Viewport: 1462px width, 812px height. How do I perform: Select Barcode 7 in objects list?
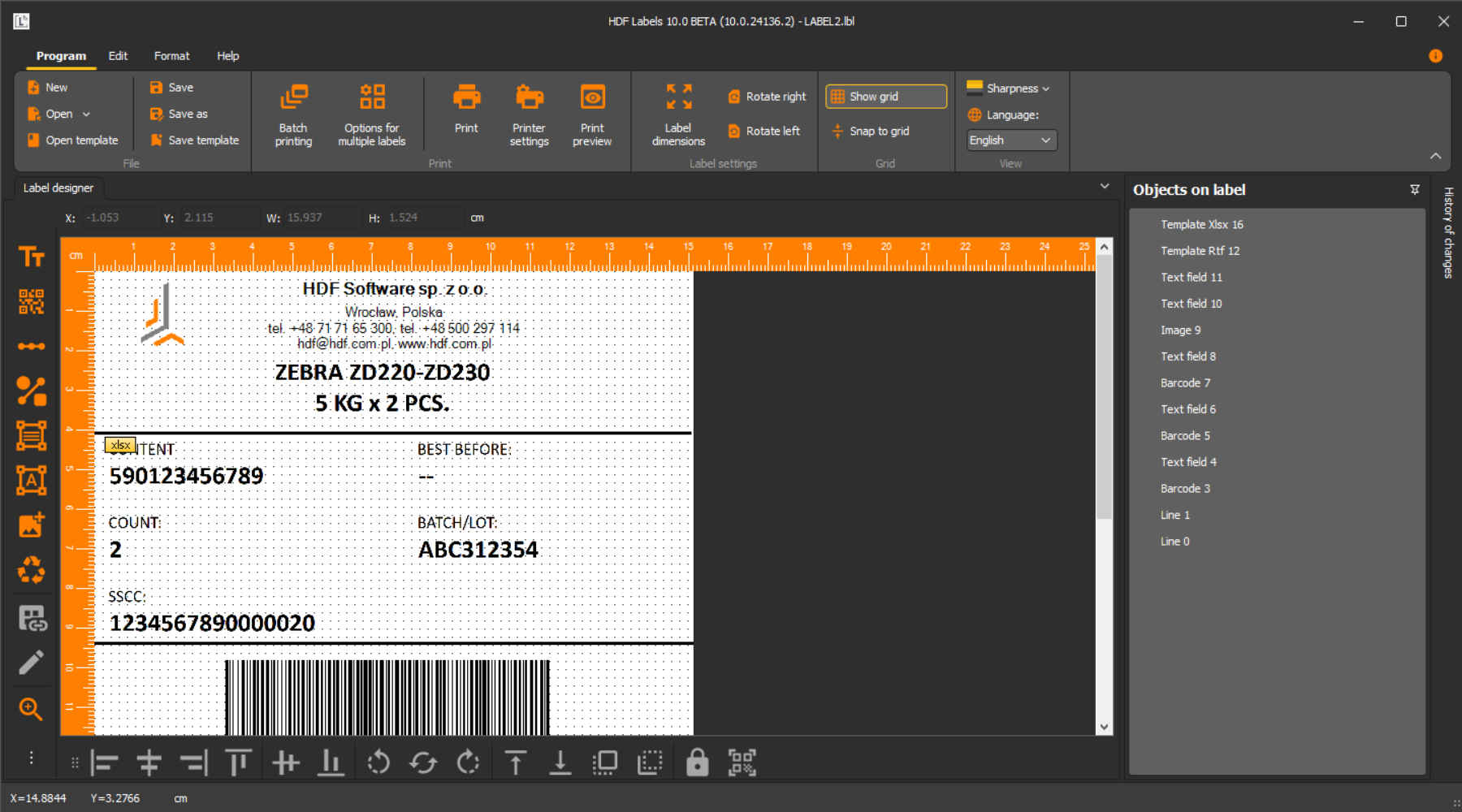1185,383
